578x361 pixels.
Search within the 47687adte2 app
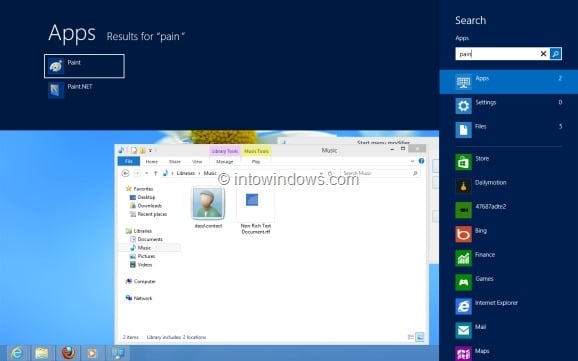(509, 210)
